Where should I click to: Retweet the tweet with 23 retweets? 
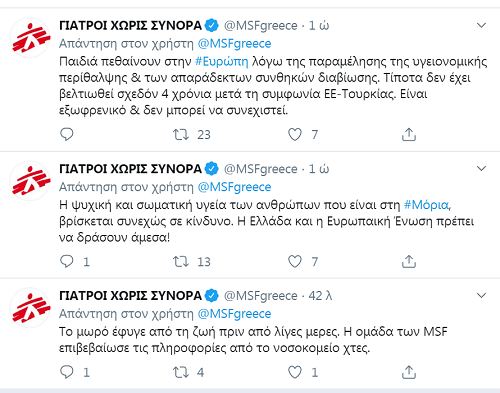(x=181, y=135)
